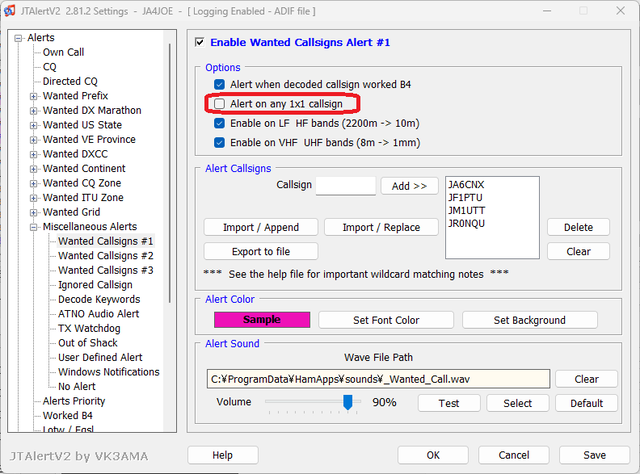
Task: Open Wanted Callsigns #2 settings
Action: pos(106,256)
